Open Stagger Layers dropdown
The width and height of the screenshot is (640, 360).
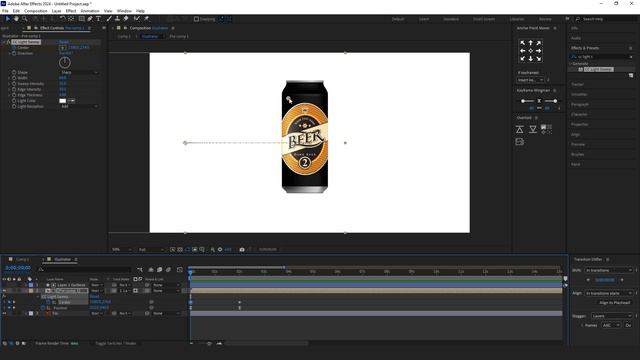611,316
